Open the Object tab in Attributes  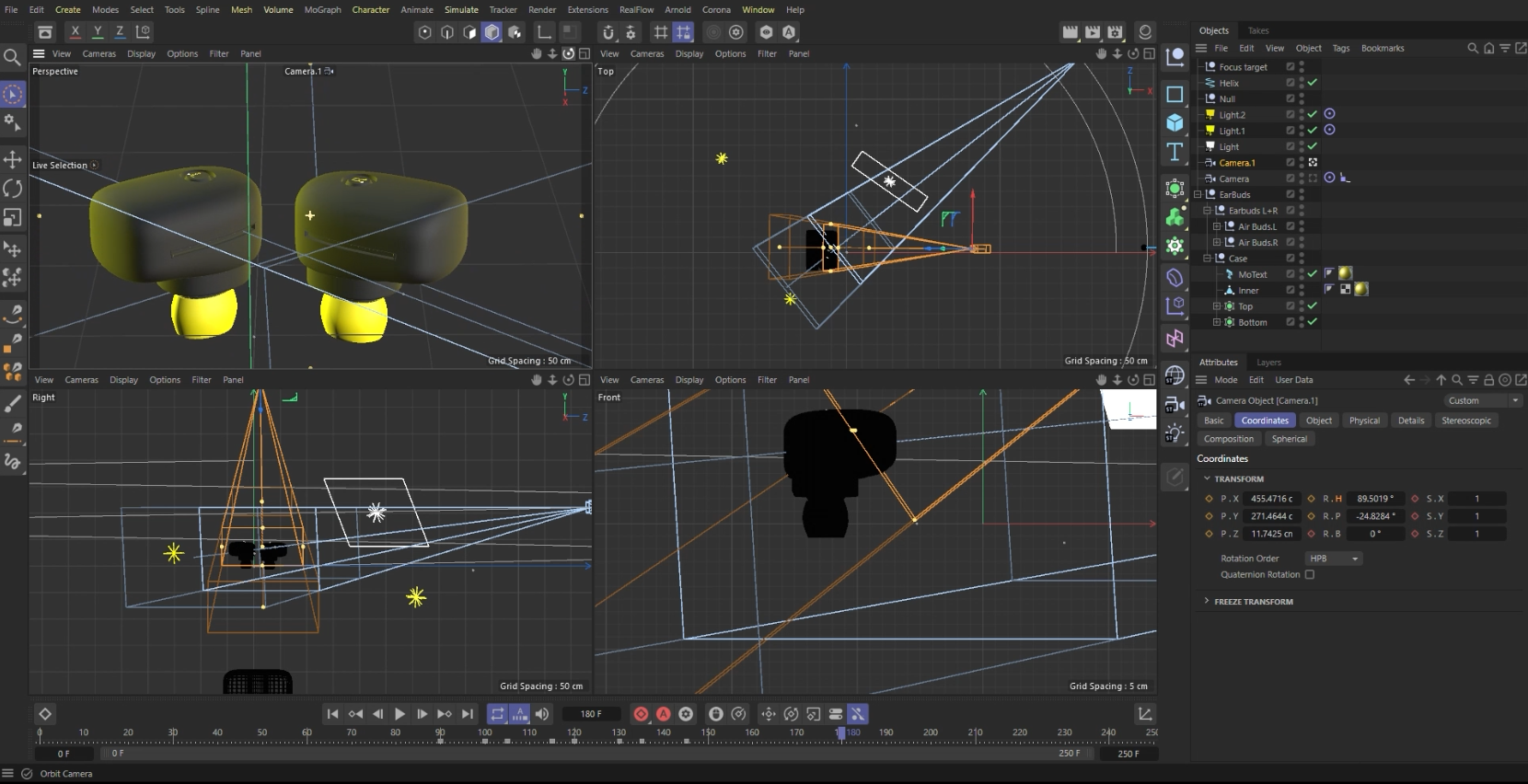tap(1318, 421)
